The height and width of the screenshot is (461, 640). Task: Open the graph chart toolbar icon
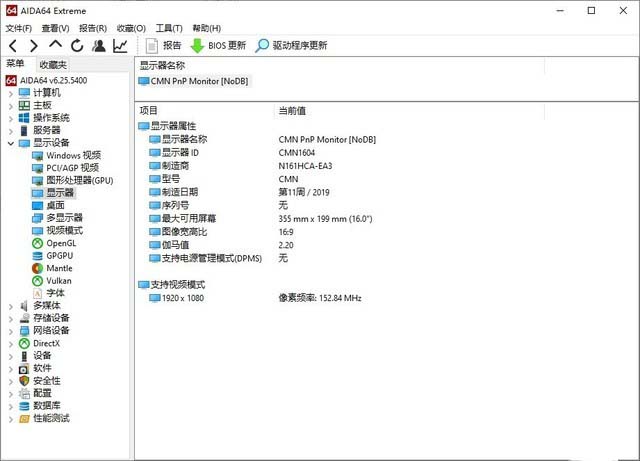(120, 46)
